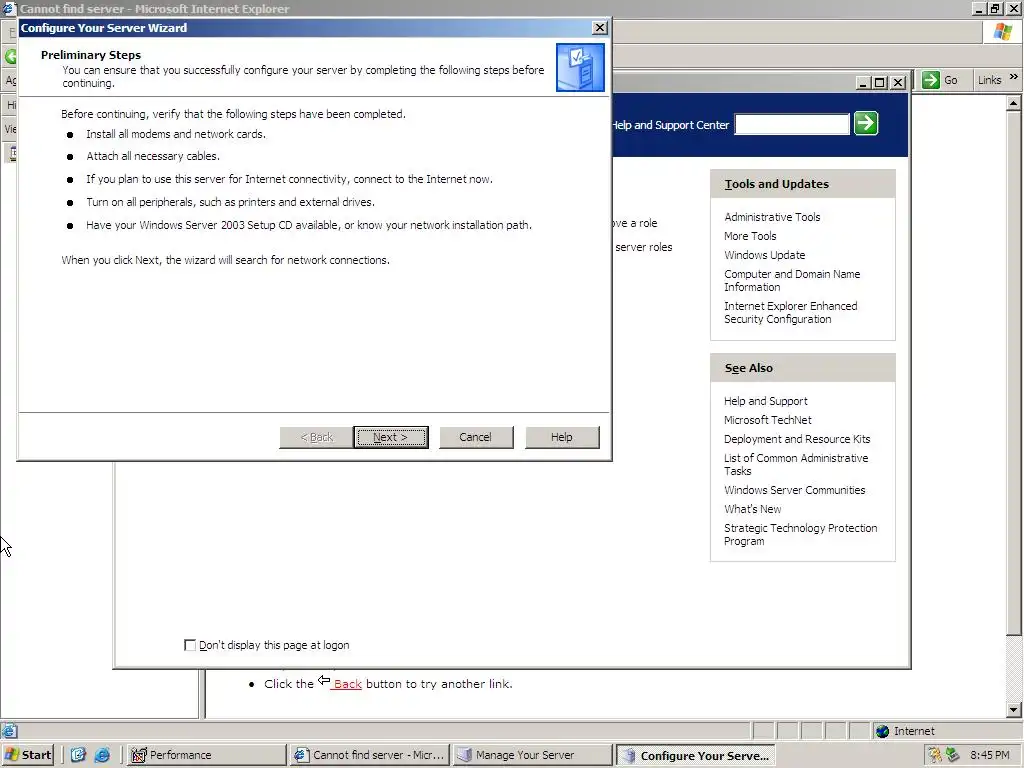Click the Links toolbar label
The height and width of the screenshot is (768, 1024).
click(989, 80)
